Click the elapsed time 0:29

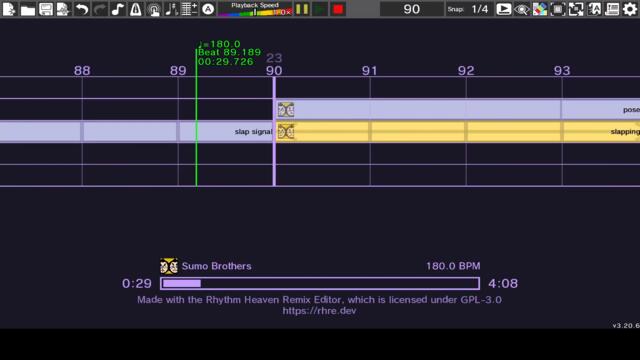137,283
